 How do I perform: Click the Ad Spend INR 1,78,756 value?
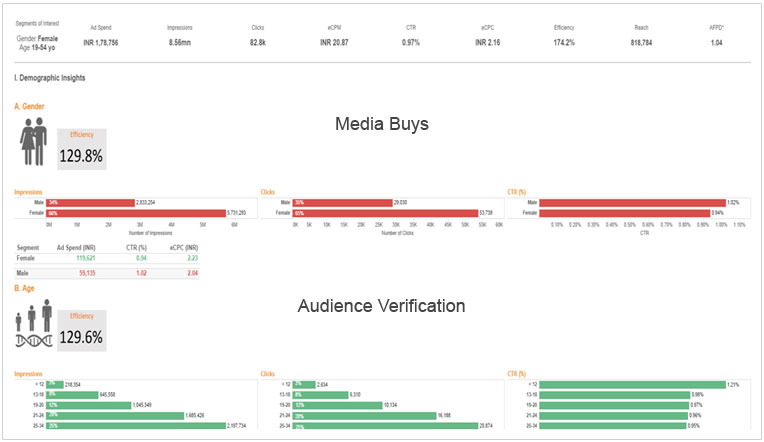click(101, 43)
